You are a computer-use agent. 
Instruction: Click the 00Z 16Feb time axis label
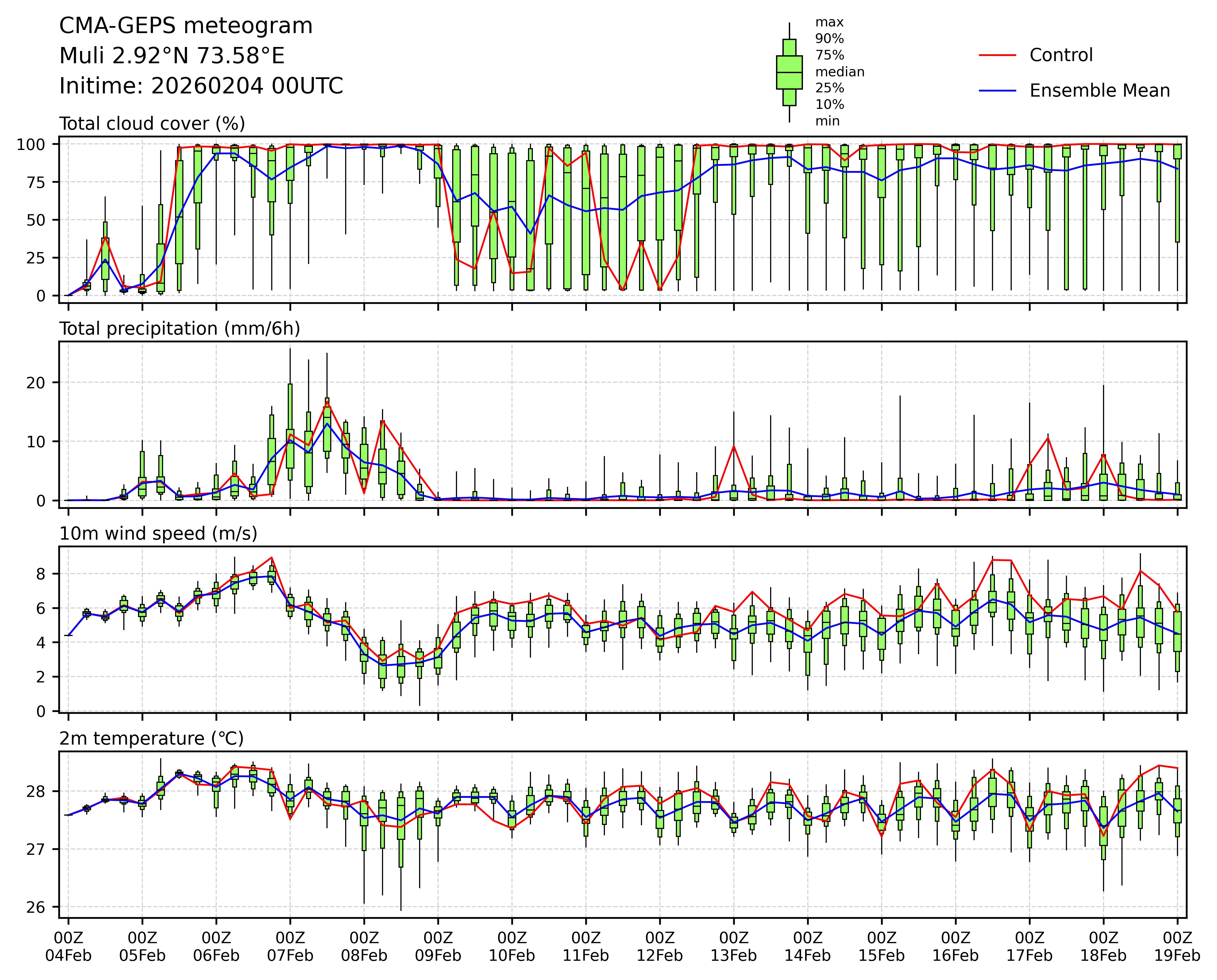(x=956, y=947)
